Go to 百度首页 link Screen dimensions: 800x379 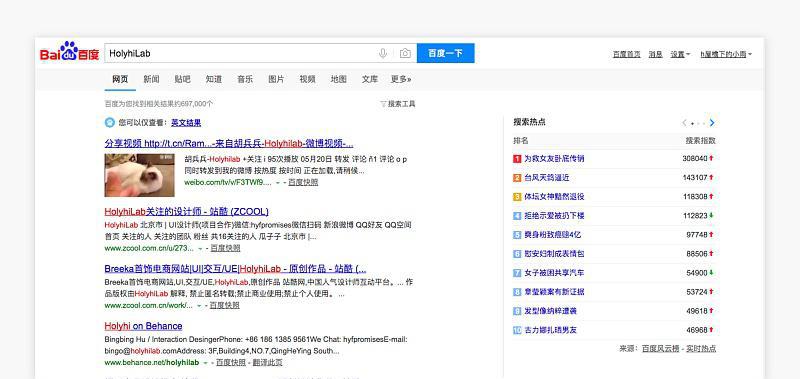[627, 54]
